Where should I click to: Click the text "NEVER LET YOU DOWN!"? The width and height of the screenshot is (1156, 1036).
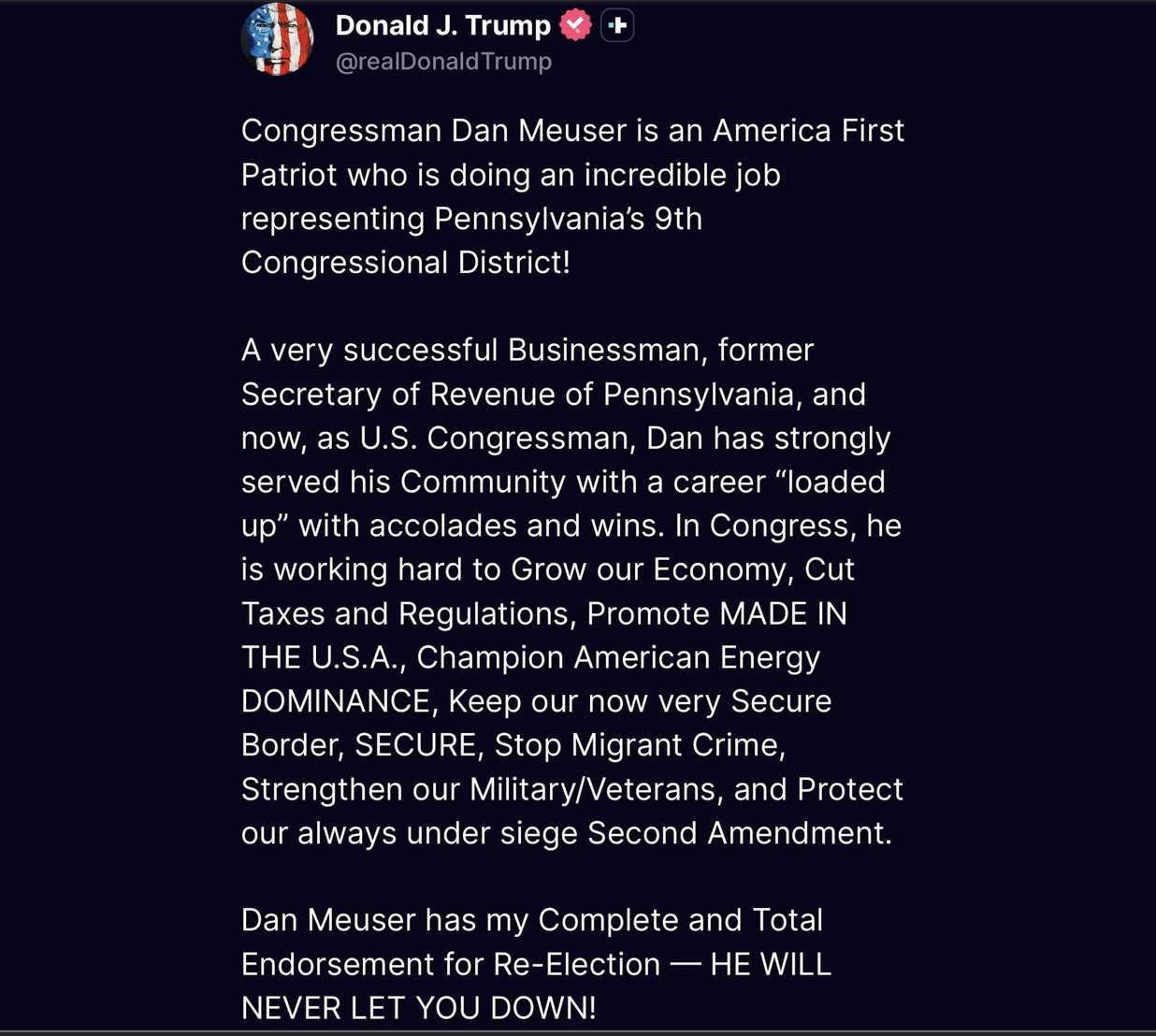coord(418,1008)
